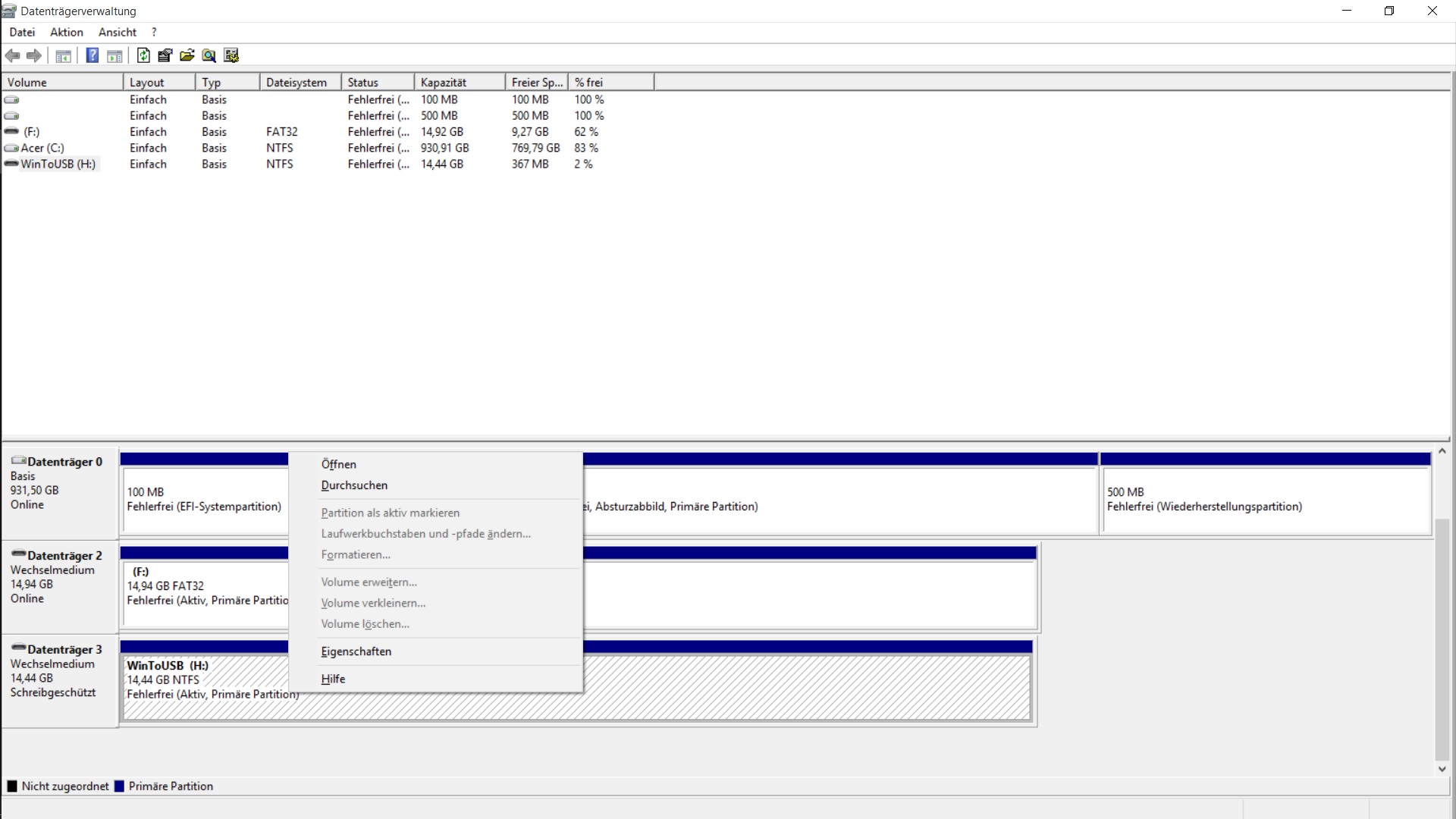Click the green refresh toolbar icon

143,55
